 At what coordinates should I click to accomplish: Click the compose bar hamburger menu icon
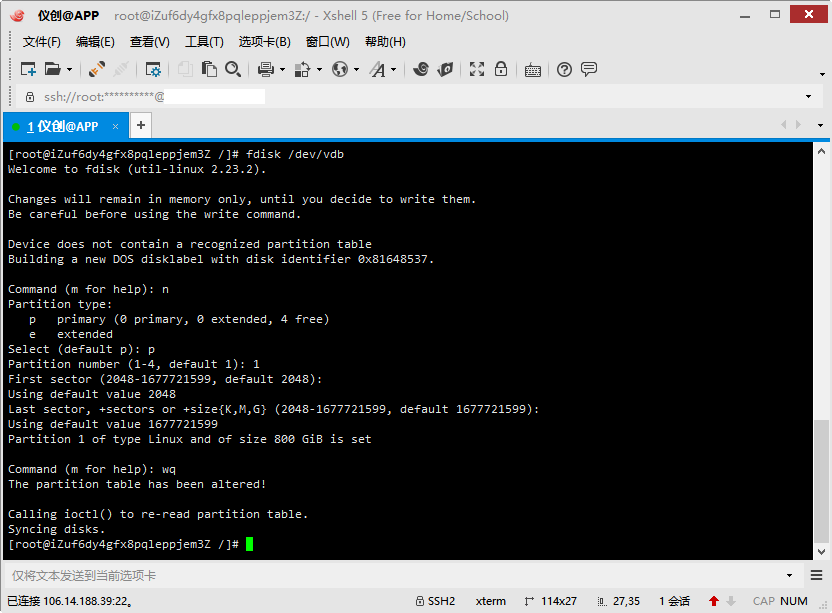click(817, 575)
